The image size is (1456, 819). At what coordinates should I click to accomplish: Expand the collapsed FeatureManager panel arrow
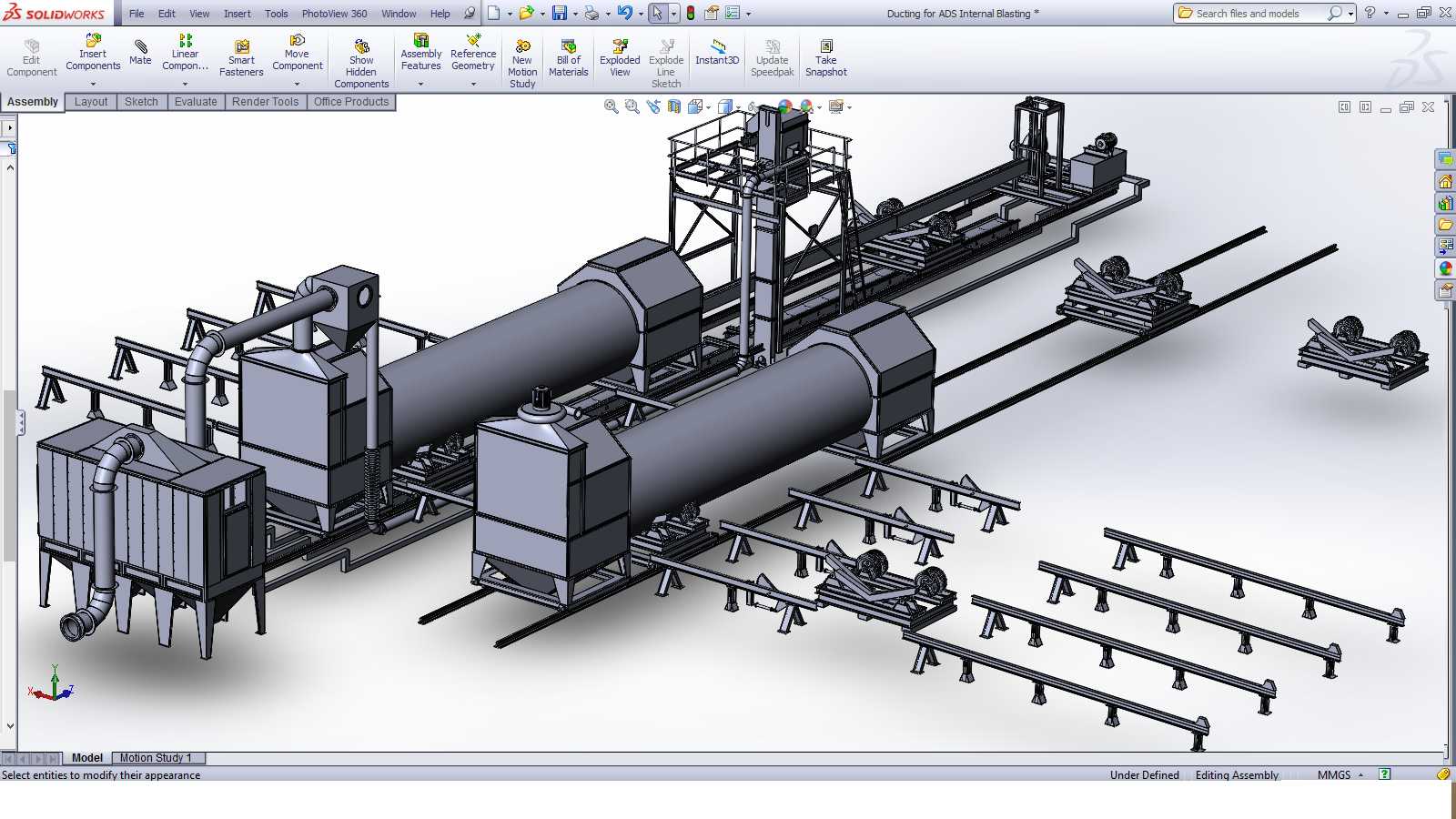(9, 127)
